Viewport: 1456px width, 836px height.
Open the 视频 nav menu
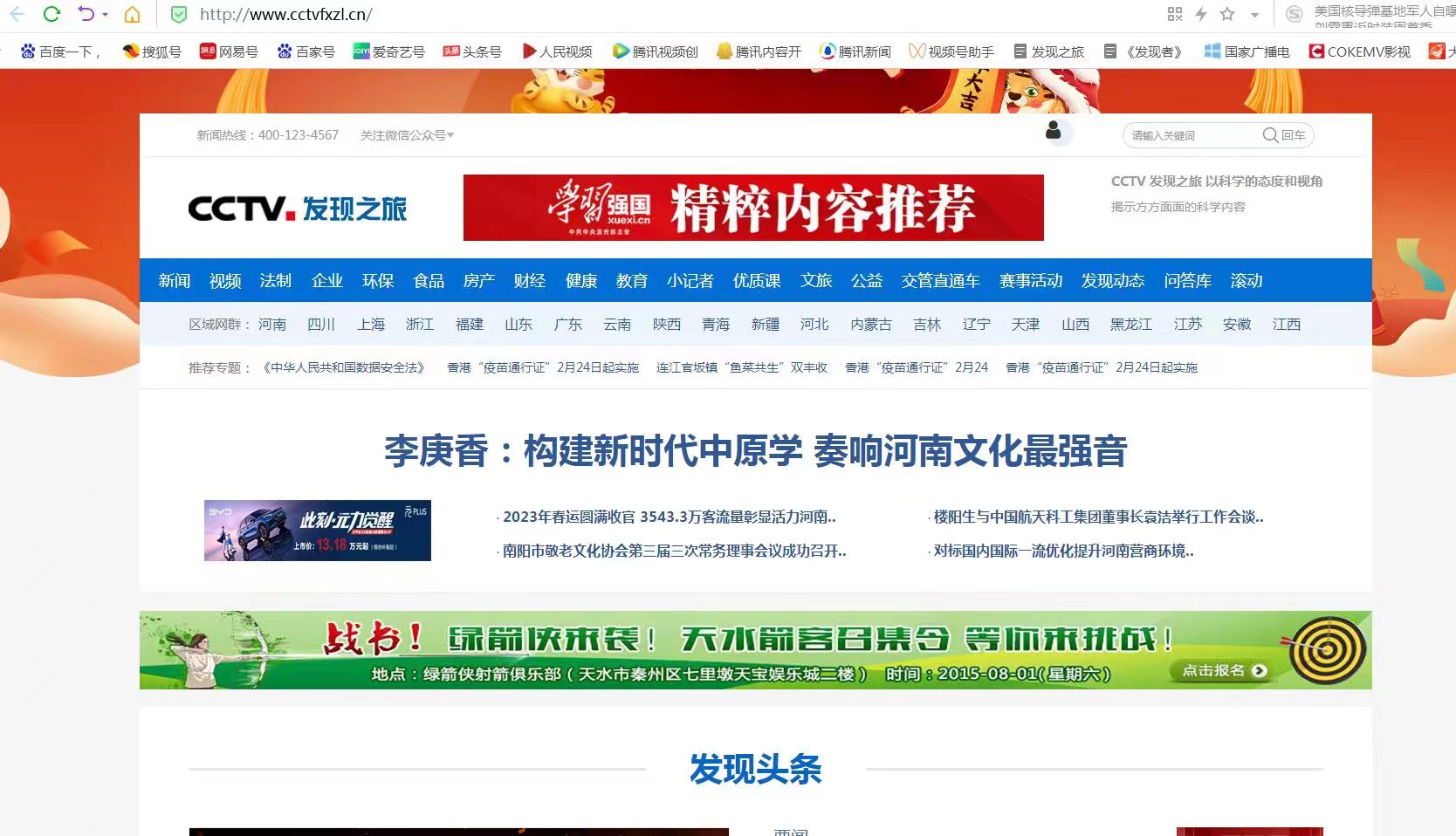point(225,280)
